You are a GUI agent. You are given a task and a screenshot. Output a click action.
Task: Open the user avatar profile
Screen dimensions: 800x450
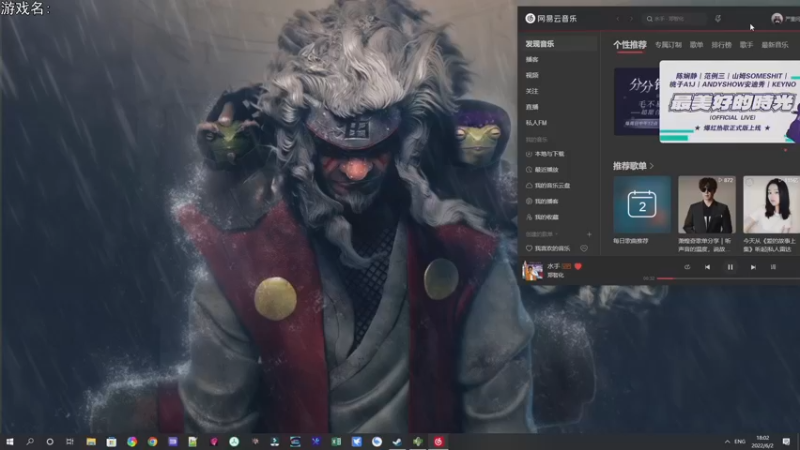pos(777,18)
